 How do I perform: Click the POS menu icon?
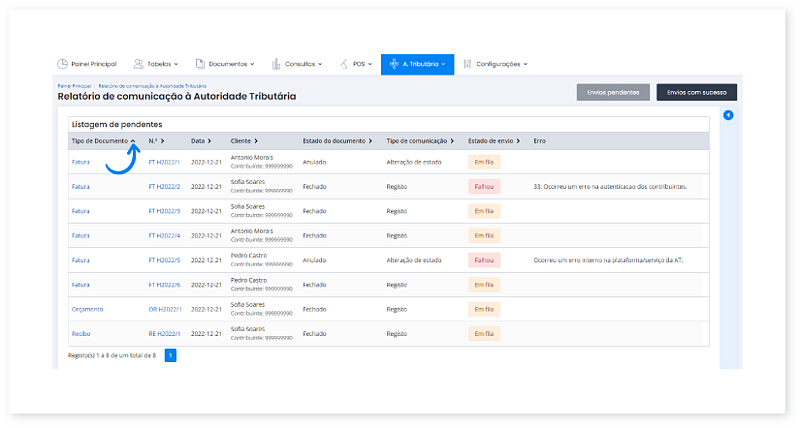[345, 64]
